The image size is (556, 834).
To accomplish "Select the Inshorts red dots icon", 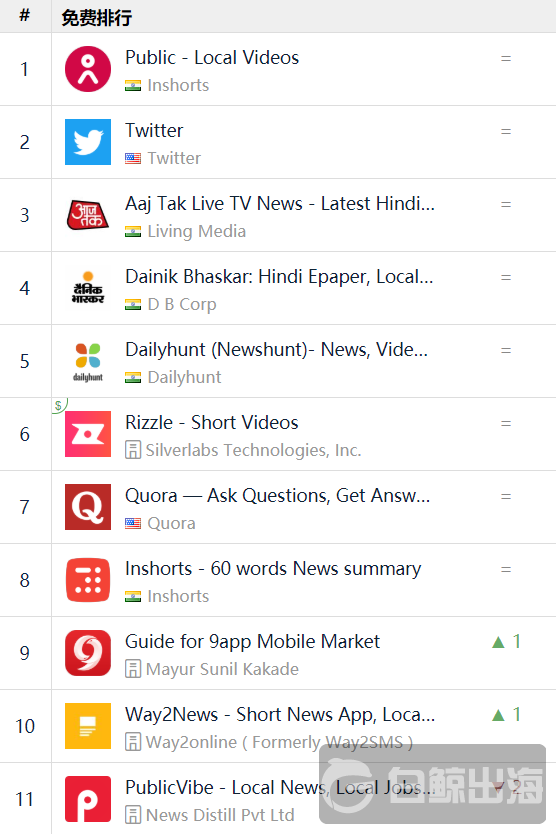I will [x=88, y=580].
